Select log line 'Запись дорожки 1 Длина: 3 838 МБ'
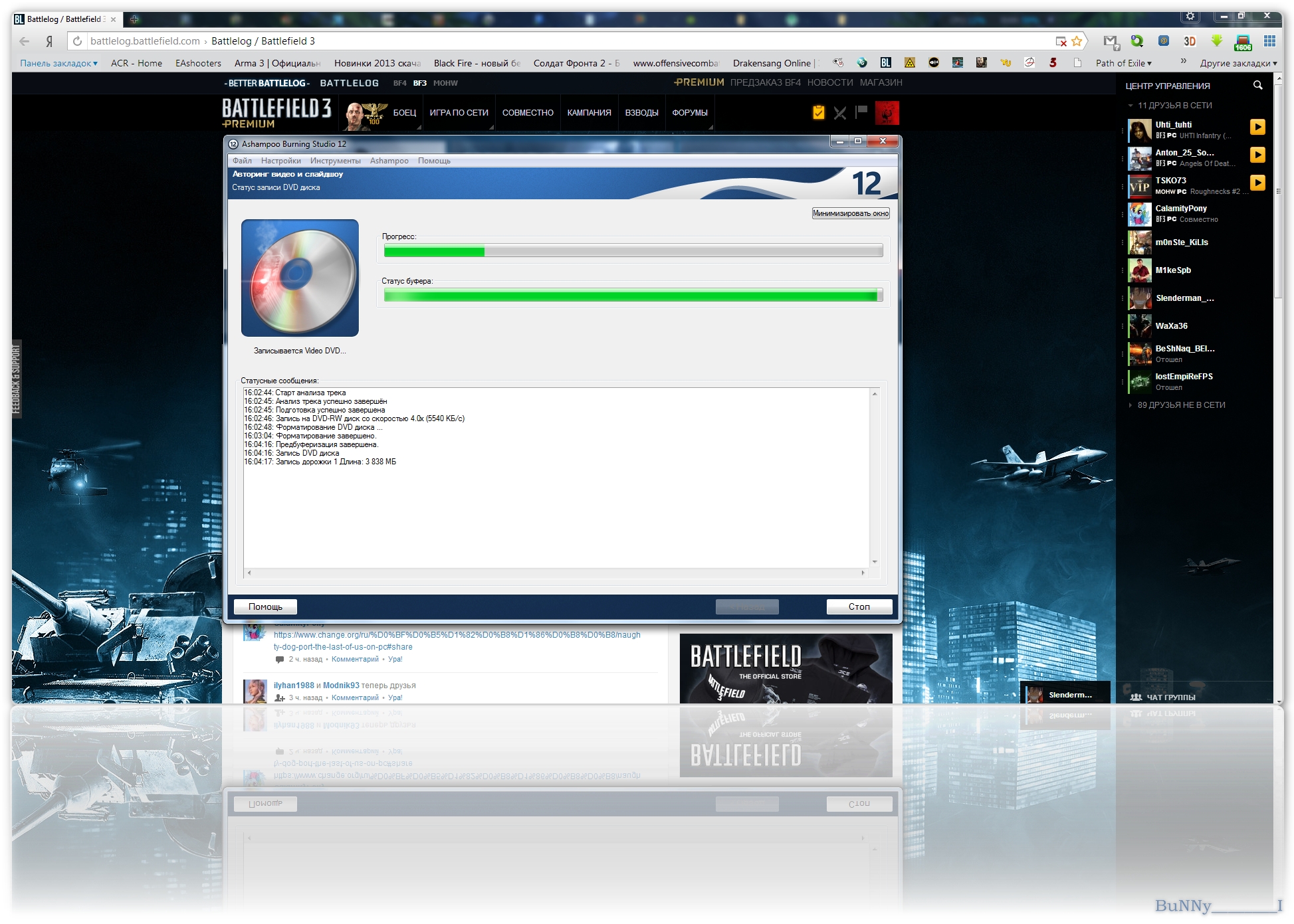This screenshot has width=1294, height=924. click(x=320, y=462)
